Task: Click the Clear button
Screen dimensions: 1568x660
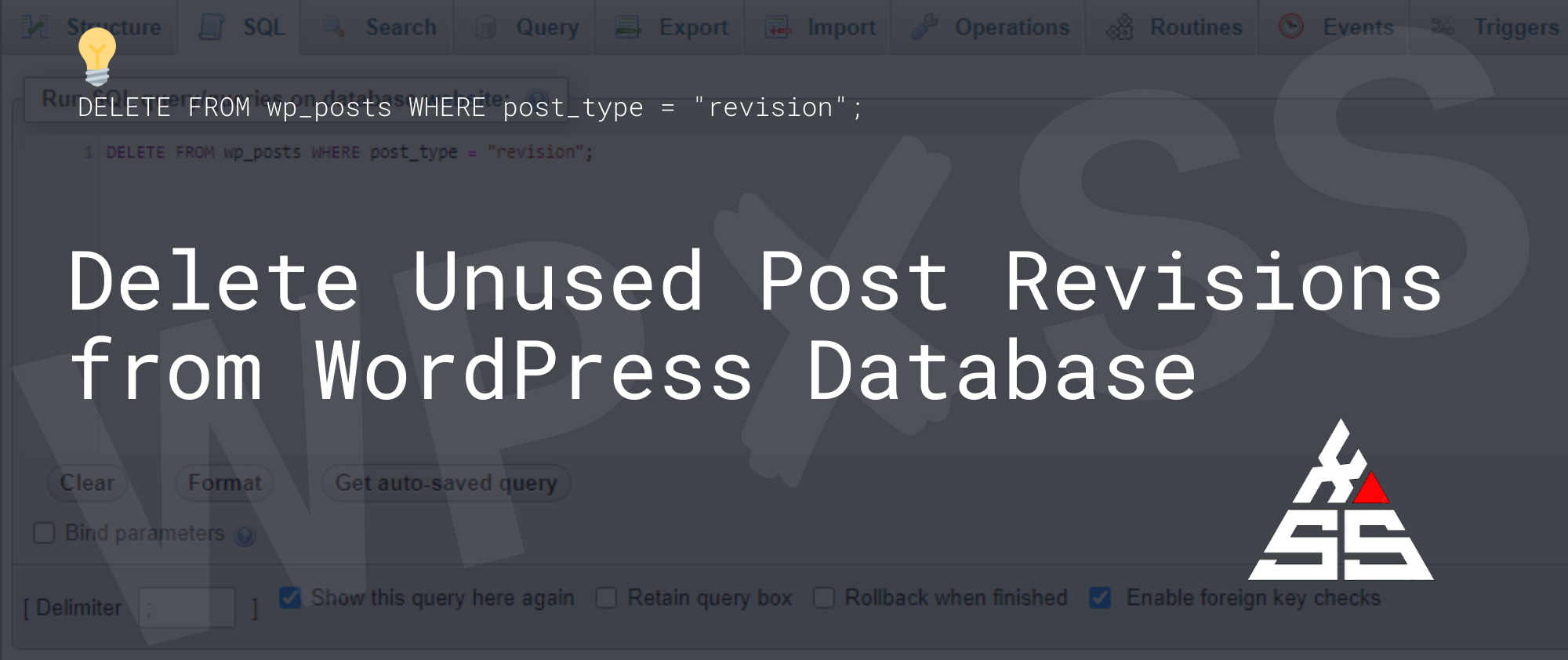Action: [87, 483]
